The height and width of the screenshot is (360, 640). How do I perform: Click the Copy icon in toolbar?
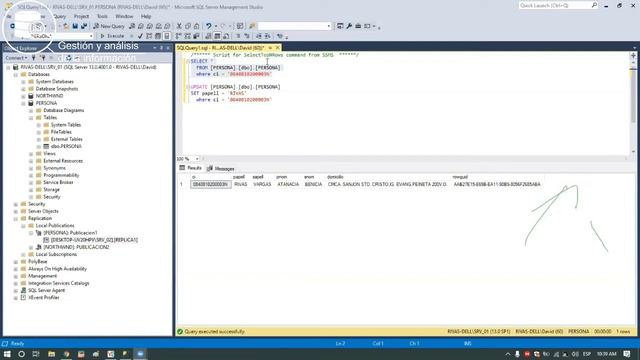tap(188, 26)
